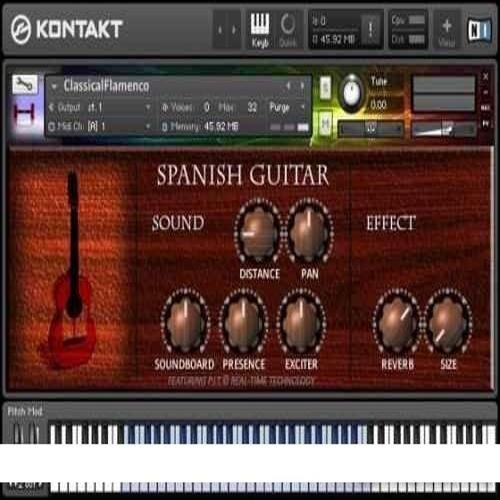Click the PRESENCE knob
The width and height of the screenshot is (500, 500).
tap(244, 322)
